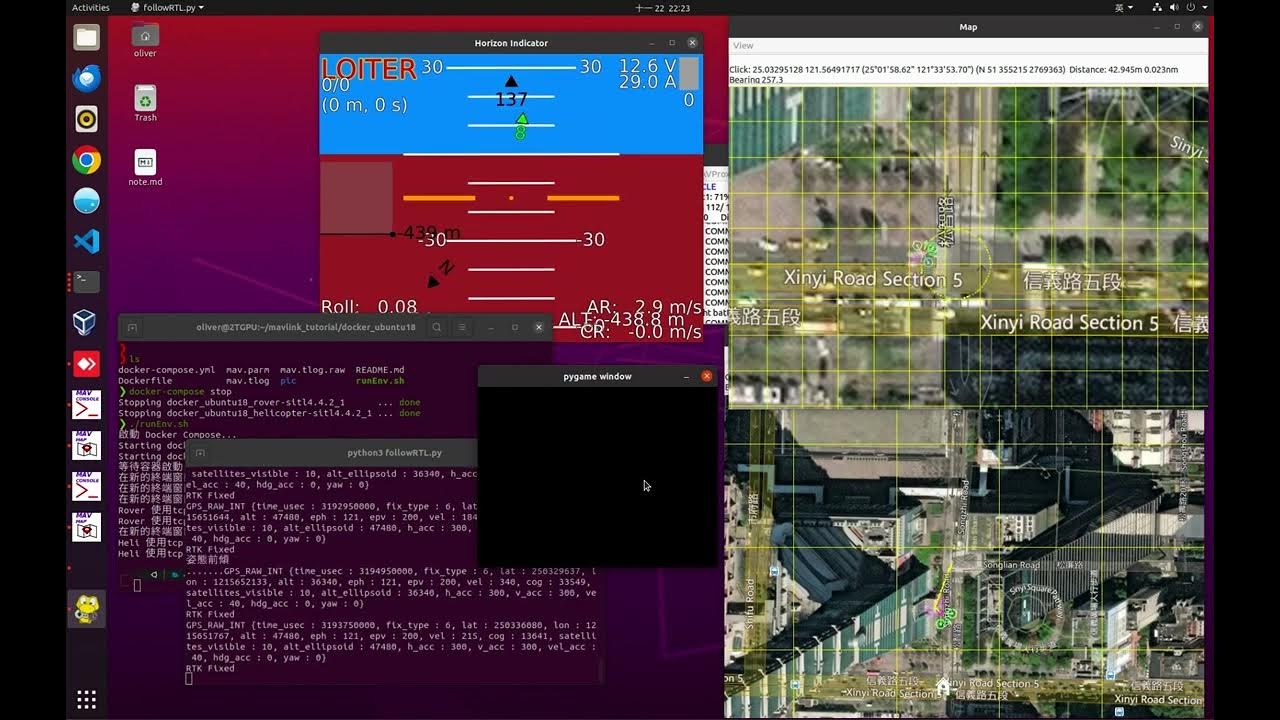Click the 姿態前傾 line in followRTL terminal

pyautogui.click(x=208, y=560)
